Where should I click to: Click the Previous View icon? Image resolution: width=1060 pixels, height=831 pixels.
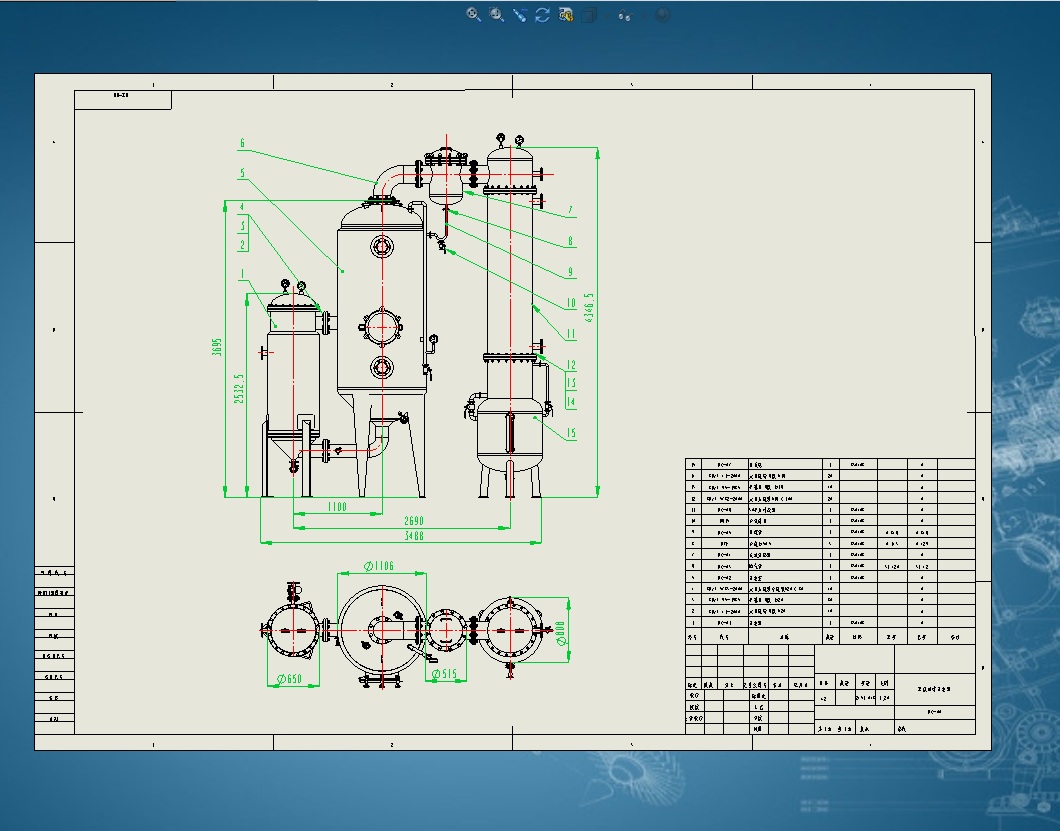click(x=520, y=15)
